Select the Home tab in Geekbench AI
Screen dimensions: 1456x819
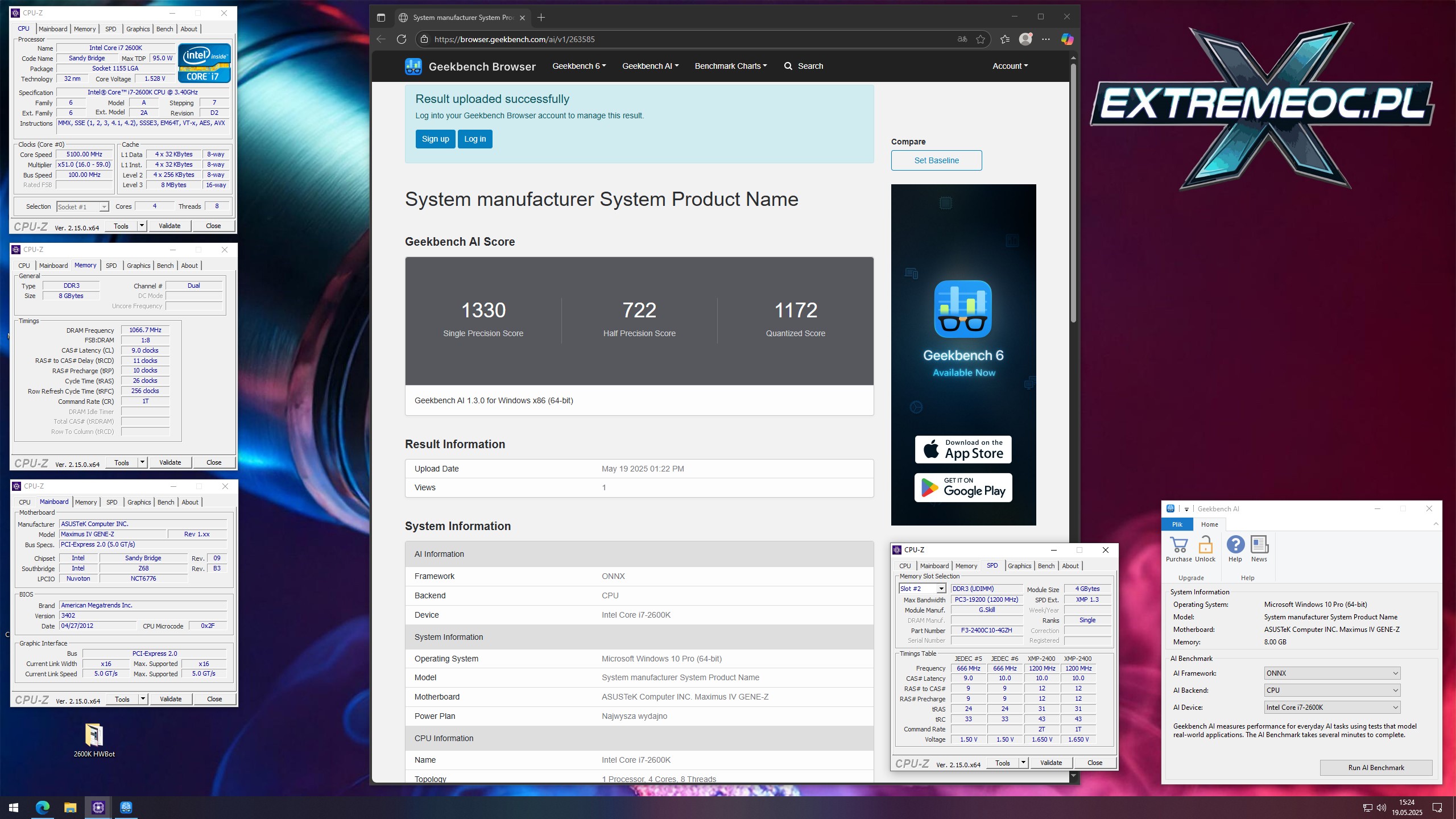point(1210,524)
